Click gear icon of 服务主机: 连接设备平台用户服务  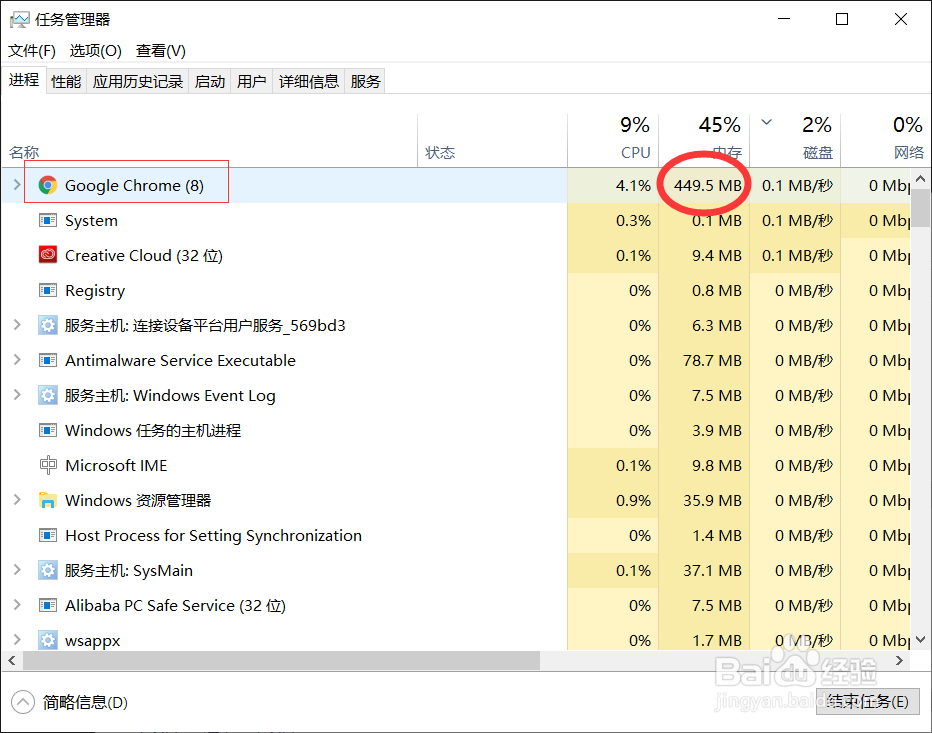click(x=48, y=325)
